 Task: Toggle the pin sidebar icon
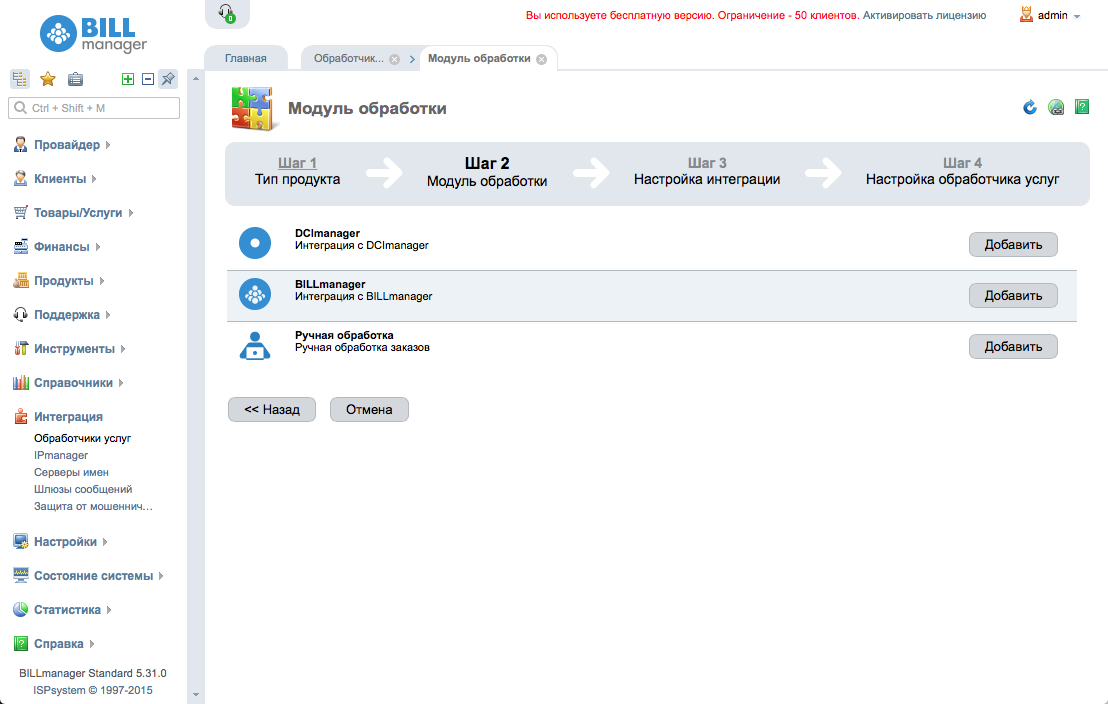[x=168, y=79]
